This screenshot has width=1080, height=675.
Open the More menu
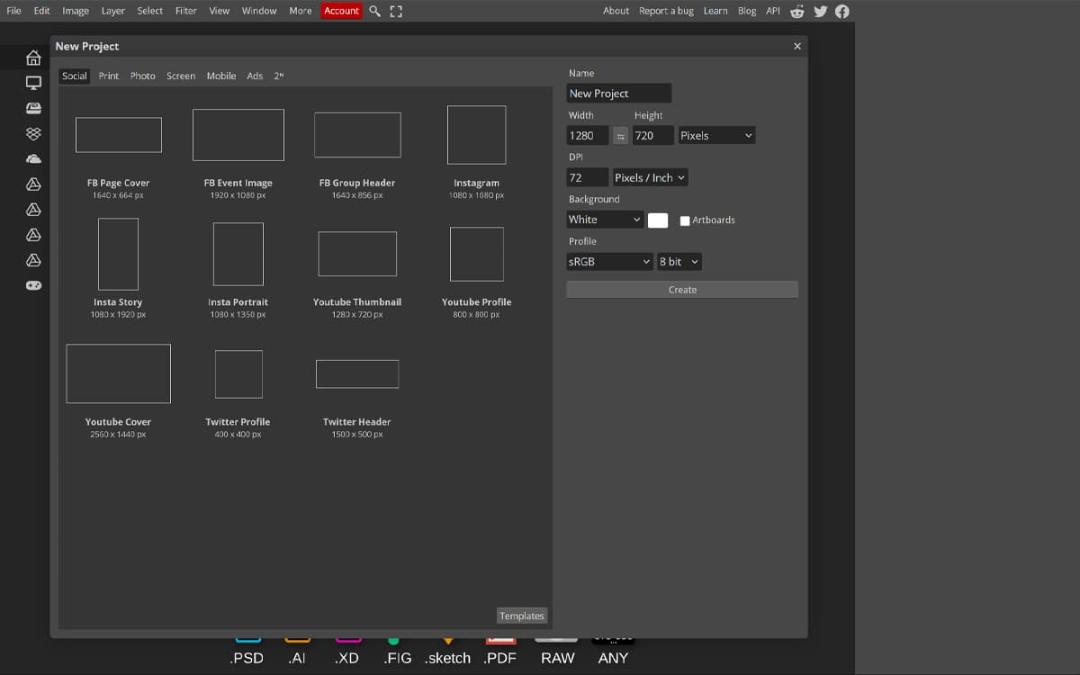(x=300, y=11)
